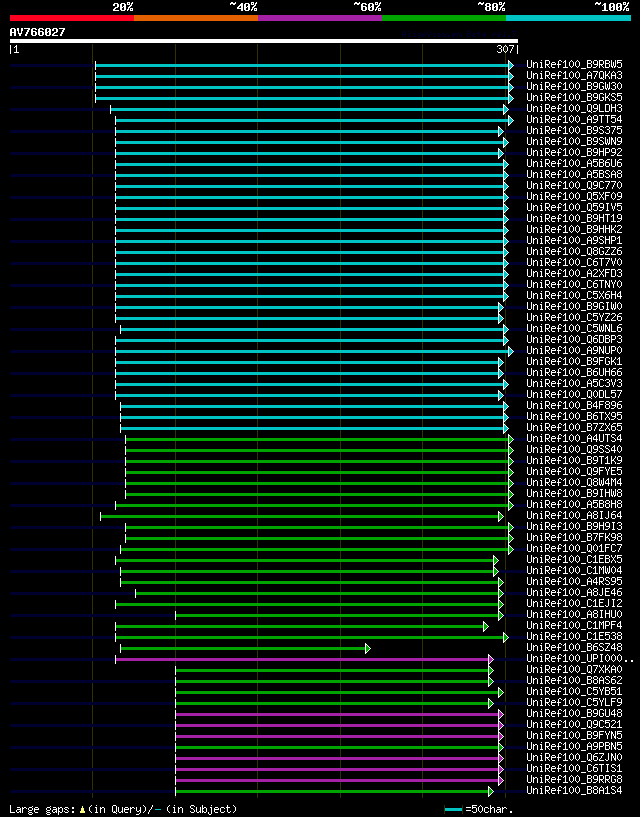Screen dimensions: 640x817
Task: Select the UniRef100_B9T1K9 label
Action: 574,461
